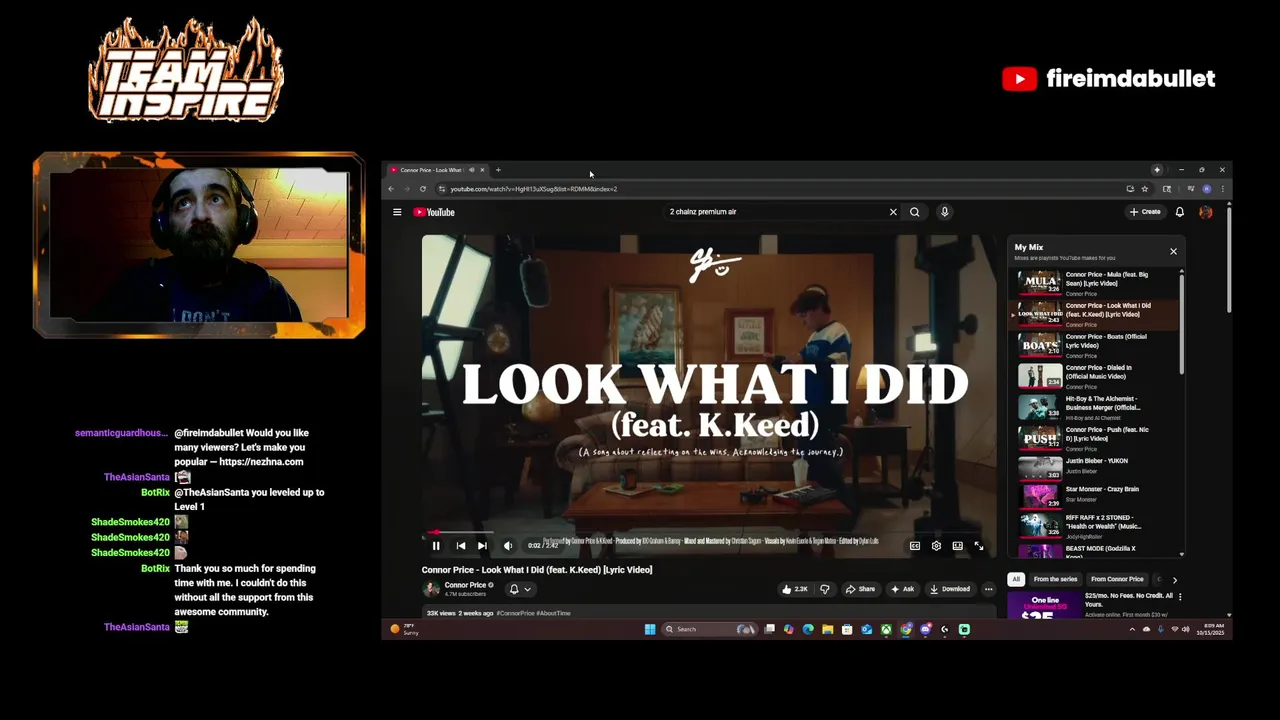This screenshot has height=720, width=1280.
Task: Click the Ask button
Action: click(903, 589)
